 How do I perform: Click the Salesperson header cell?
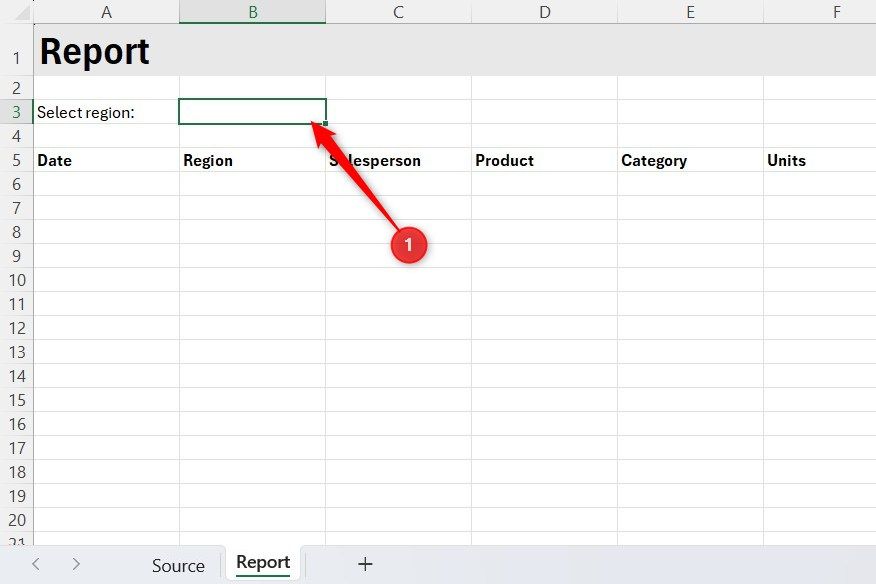click(x=398, y=160)
